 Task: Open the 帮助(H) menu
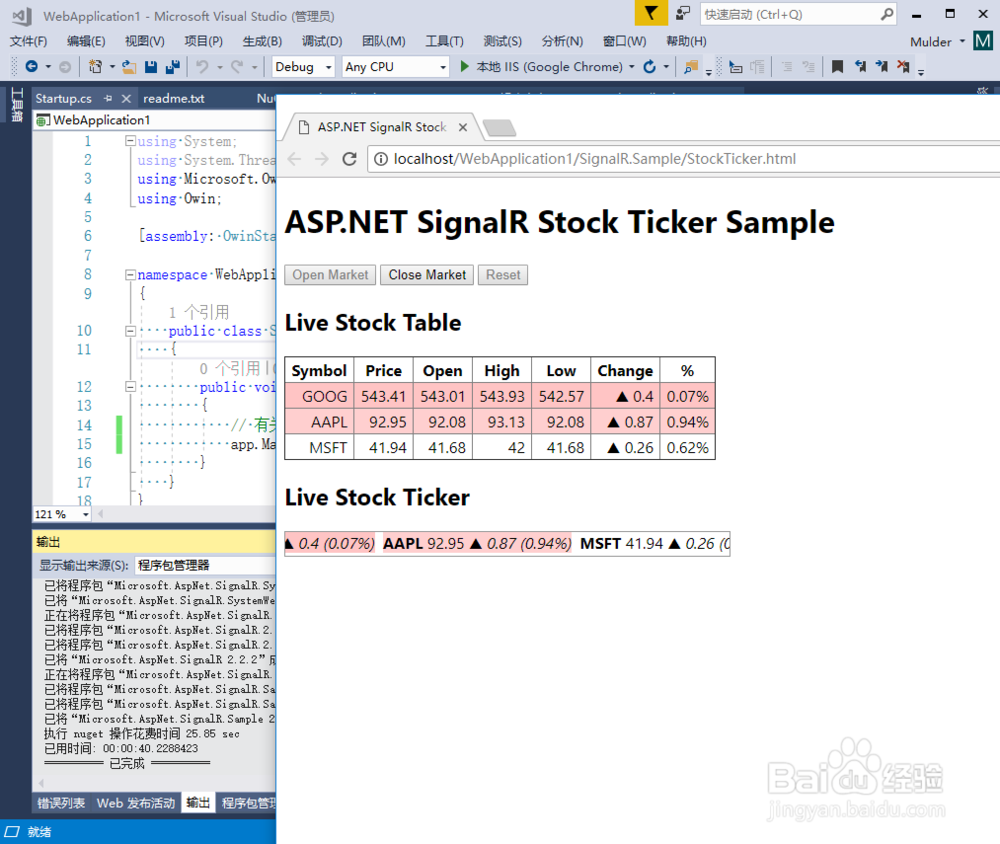[686, 41]
